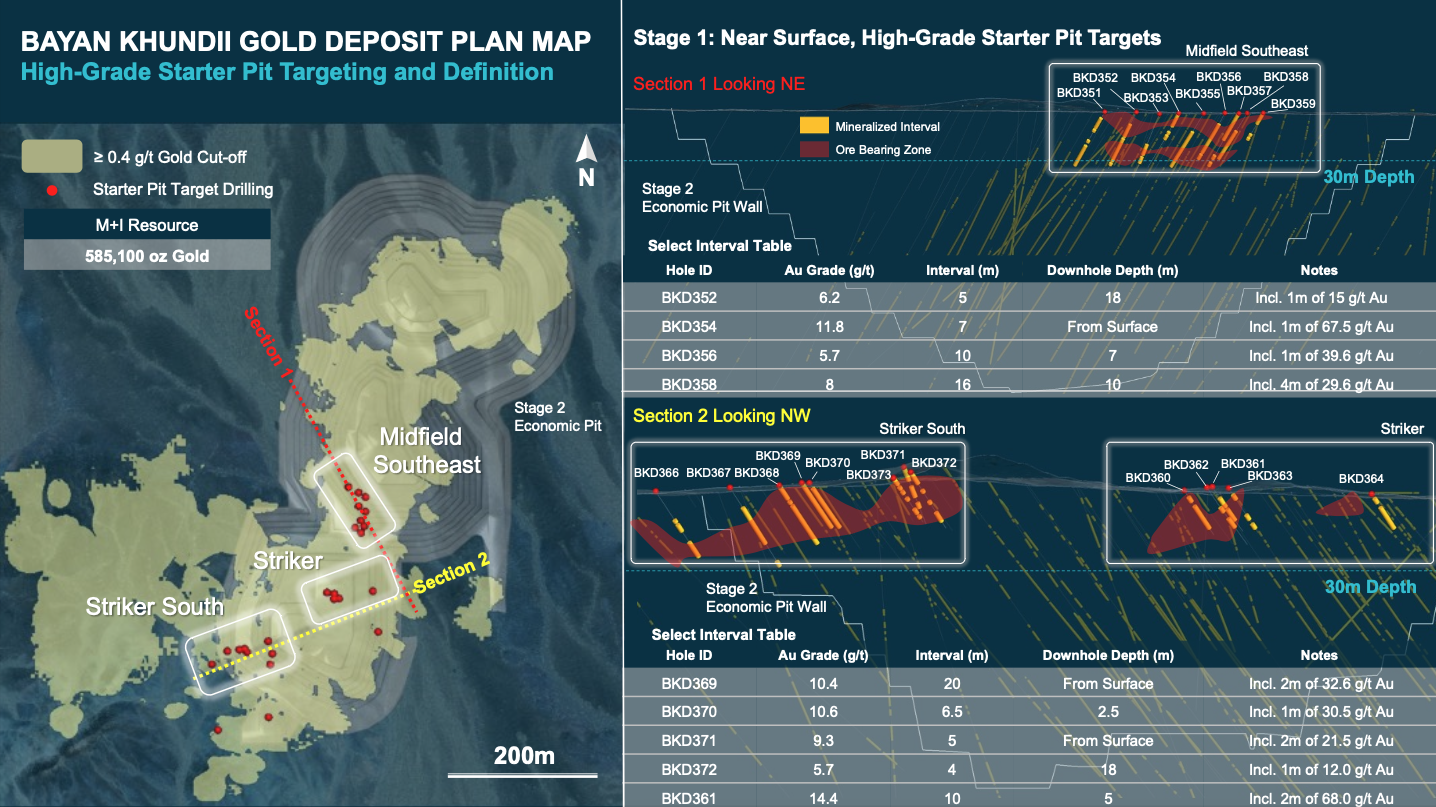Click the dark red Ore Bearing Zone swatch
This screenshot has height=807, width=1436.
[x=813, y=150]
